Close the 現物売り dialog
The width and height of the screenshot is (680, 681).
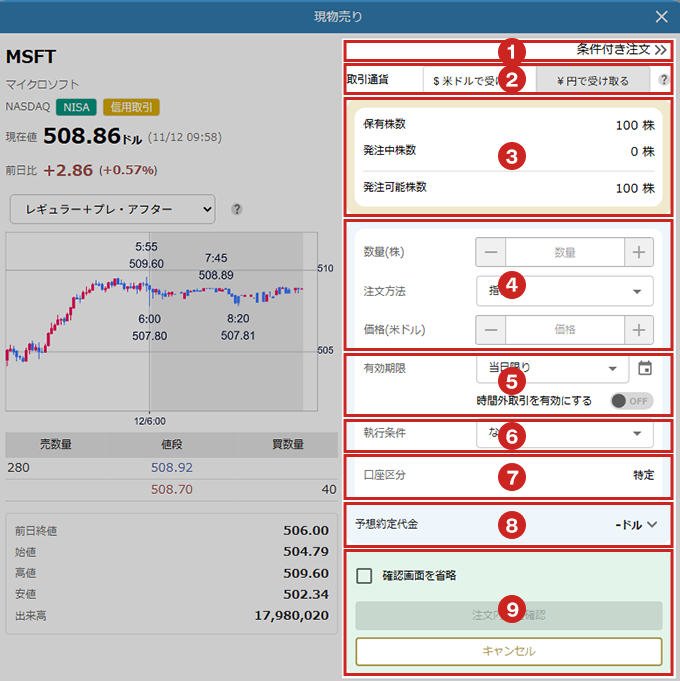tap(661, 16)
